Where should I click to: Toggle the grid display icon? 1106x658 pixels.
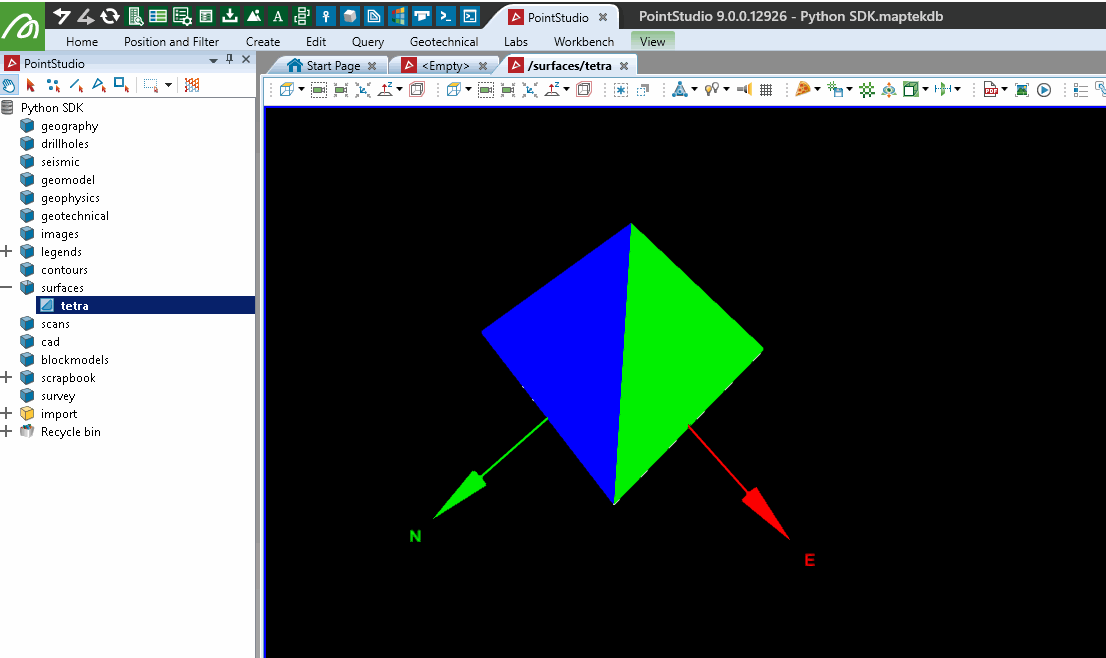[x=766, y=89]
